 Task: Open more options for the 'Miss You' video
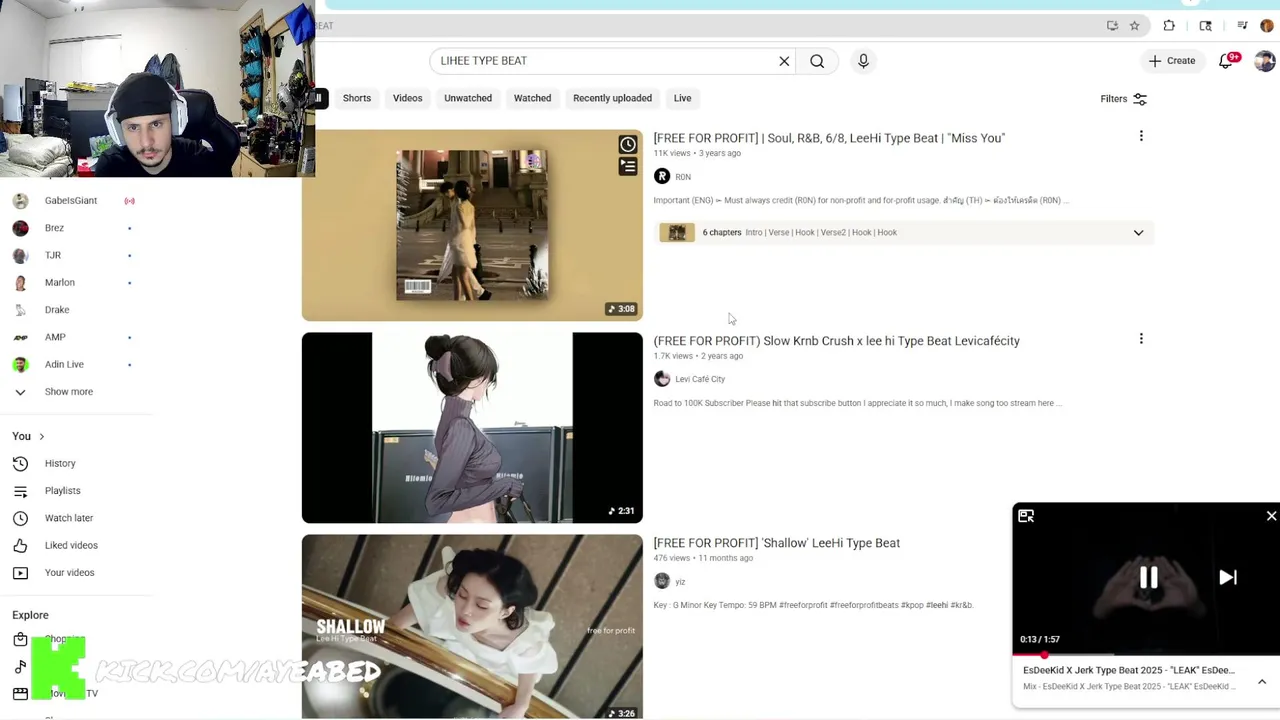point(1141,137)
